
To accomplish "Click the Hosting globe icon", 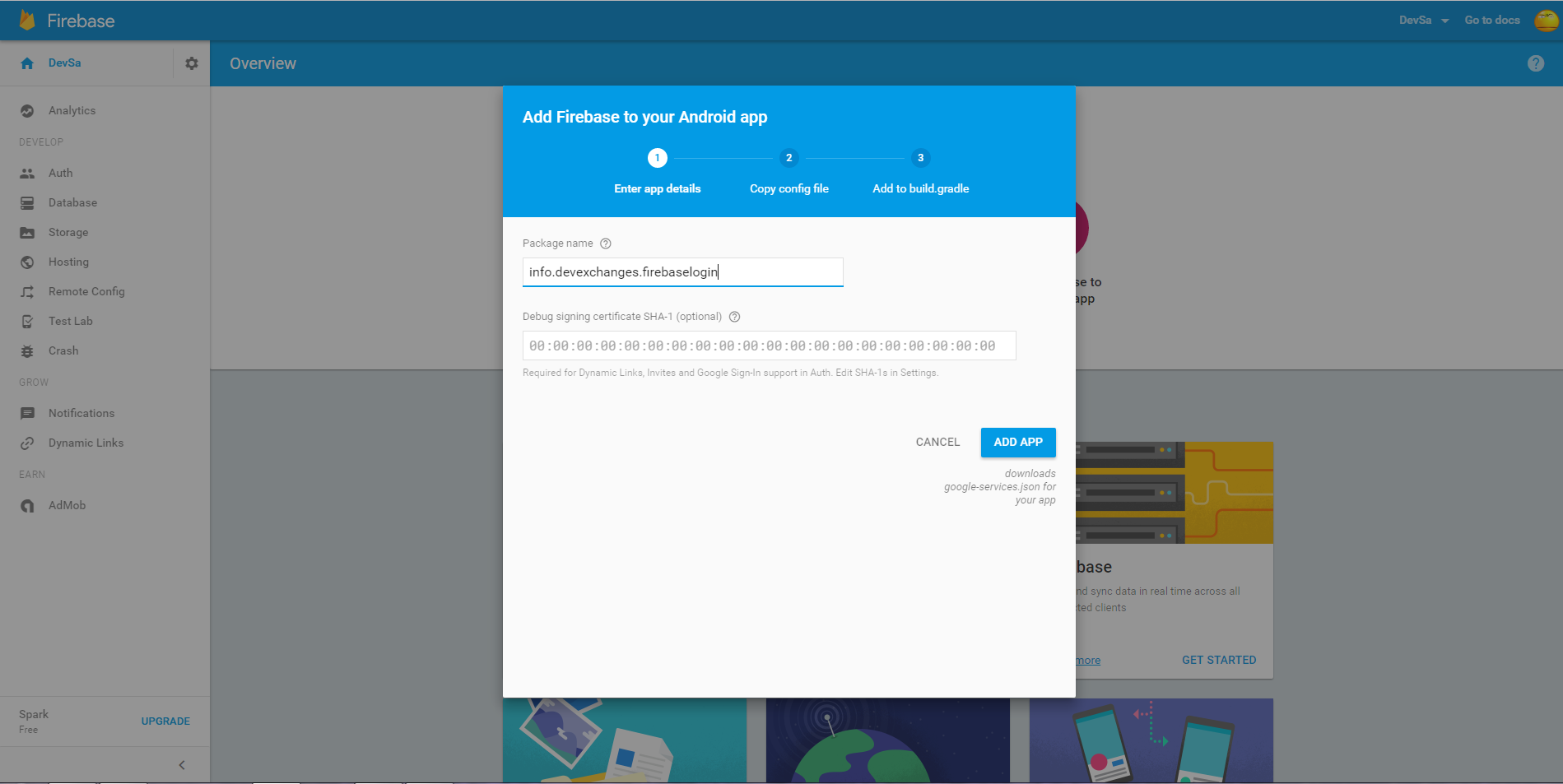I will [x=27, y=262].
